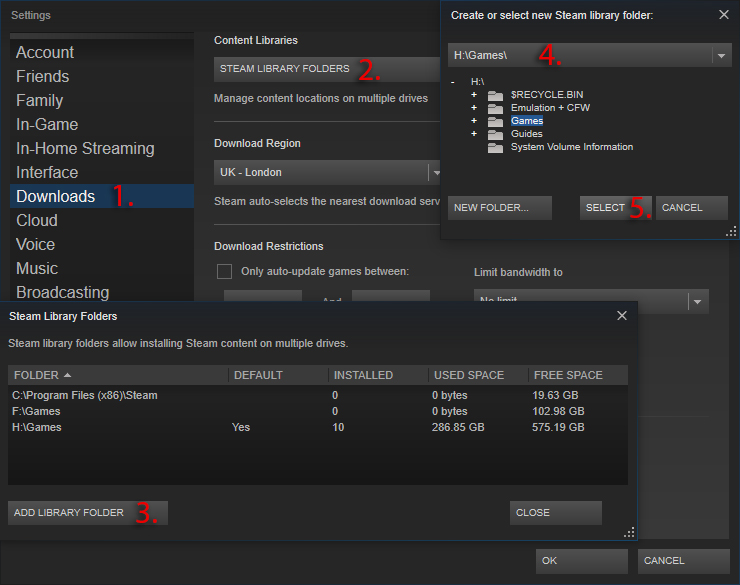Select the $RECYCLE.BIN tree item
Viewport: 740px width, 585px height.
click(x=547, y=95)
